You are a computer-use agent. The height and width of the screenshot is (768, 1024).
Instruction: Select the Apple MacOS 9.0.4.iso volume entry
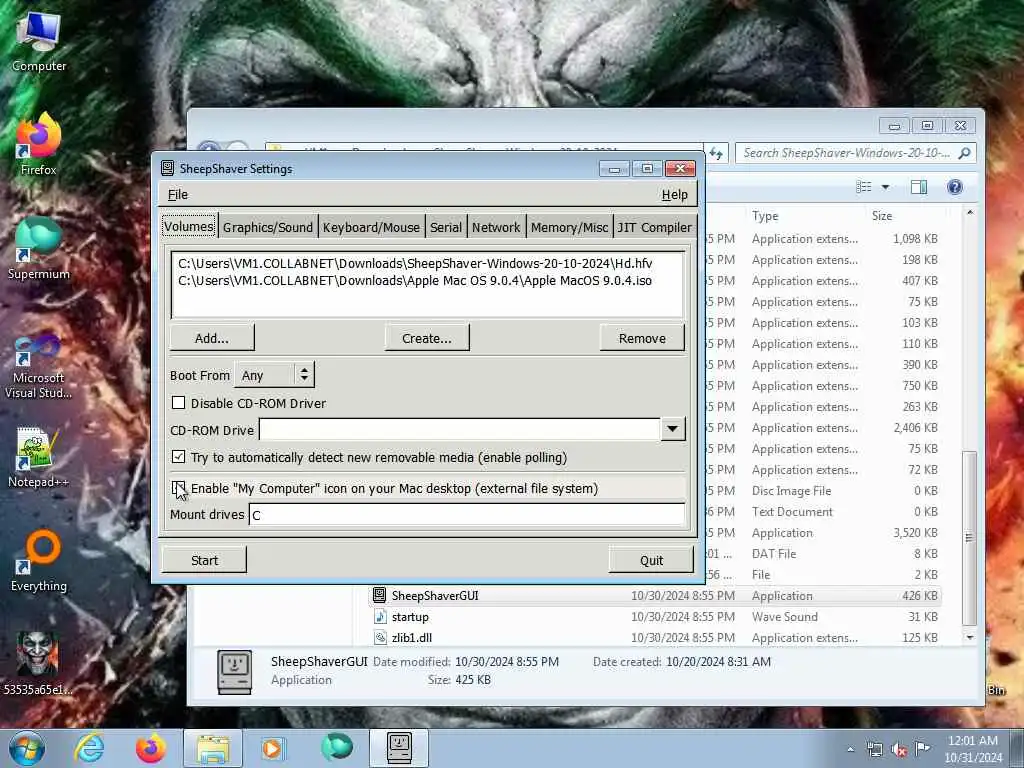click(415, 281)
